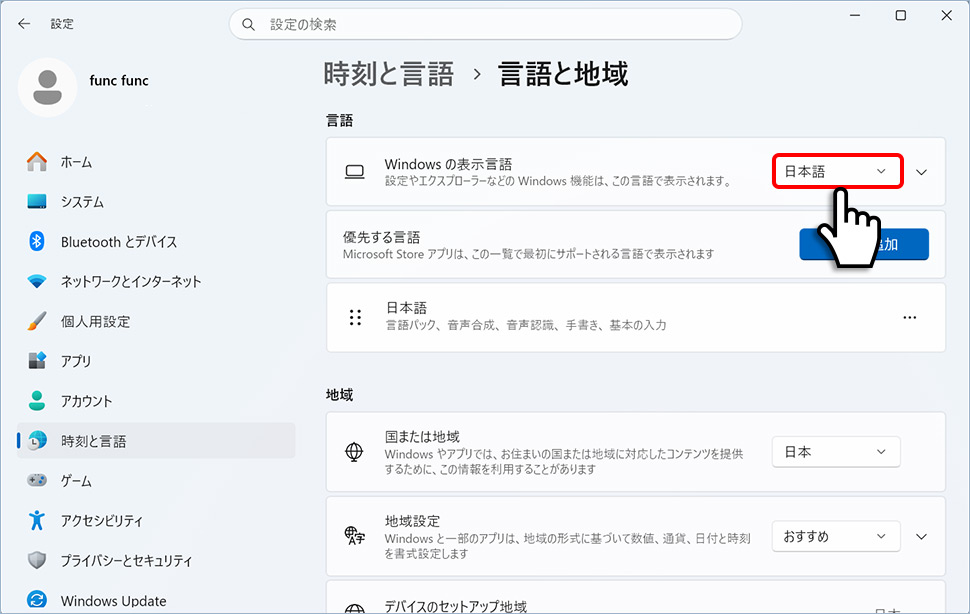
Task: Click the globe icon for 国または地域
Action: point(354,452)
